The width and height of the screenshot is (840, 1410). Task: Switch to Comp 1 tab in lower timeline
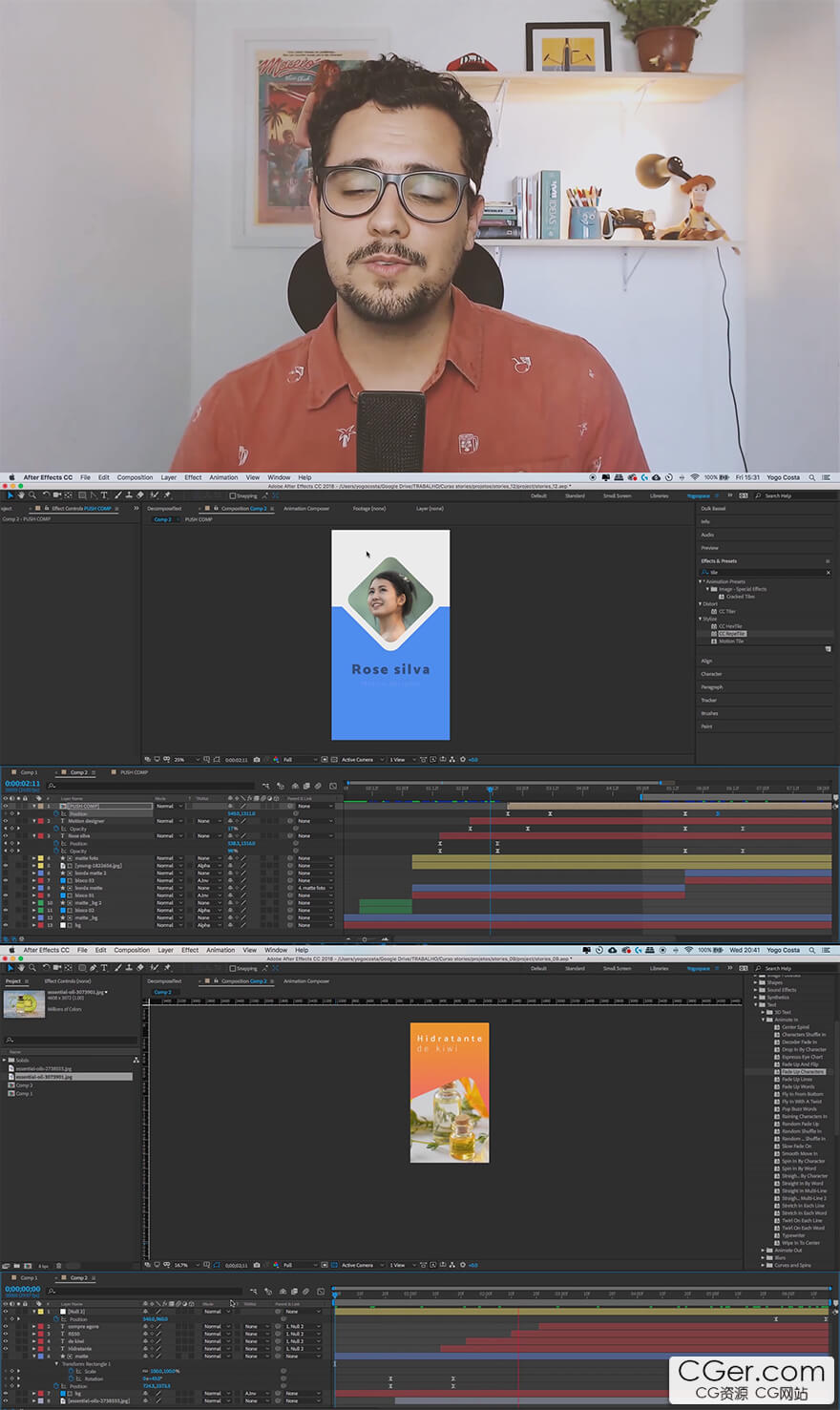click(x=29, y=1277)
